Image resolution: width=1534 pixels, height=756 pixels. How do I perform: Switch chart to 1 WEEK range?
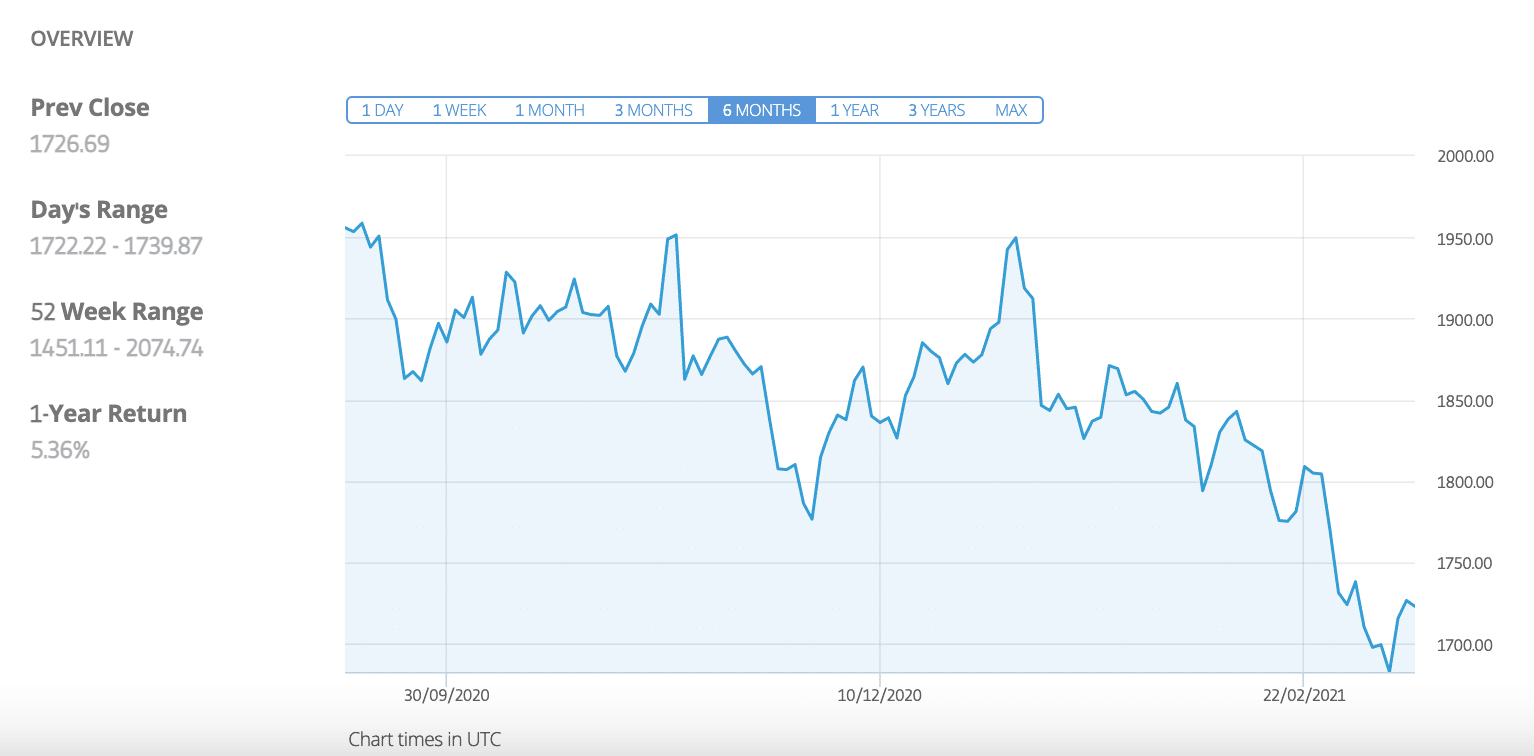[460, 110]
